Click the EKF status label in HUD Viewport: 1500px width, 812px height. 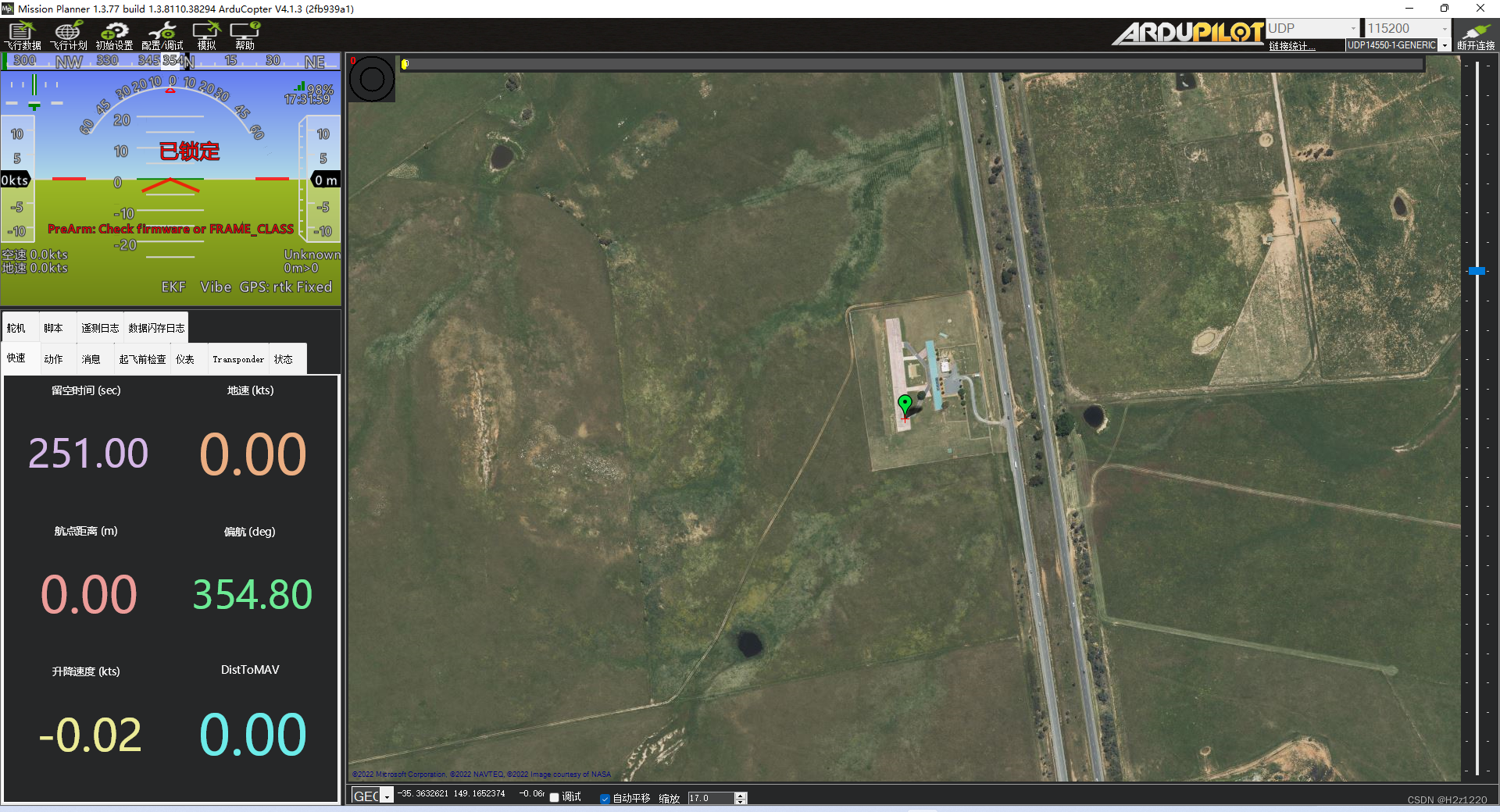click(x=173, y=287)
